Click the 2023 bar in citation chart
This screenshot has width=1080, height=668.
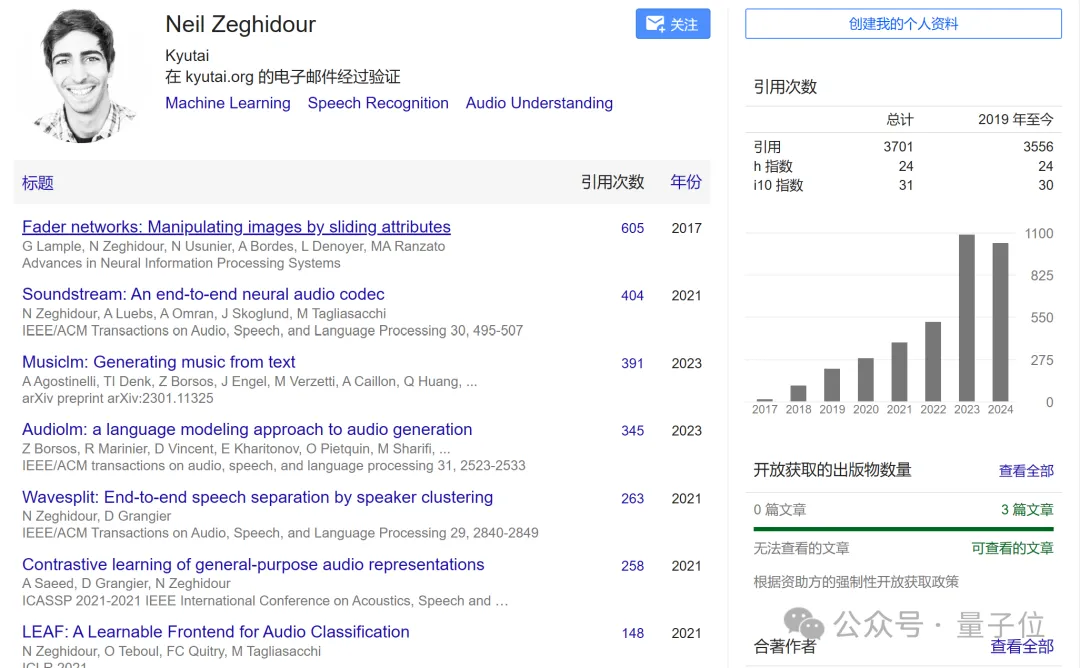point(967,318)
